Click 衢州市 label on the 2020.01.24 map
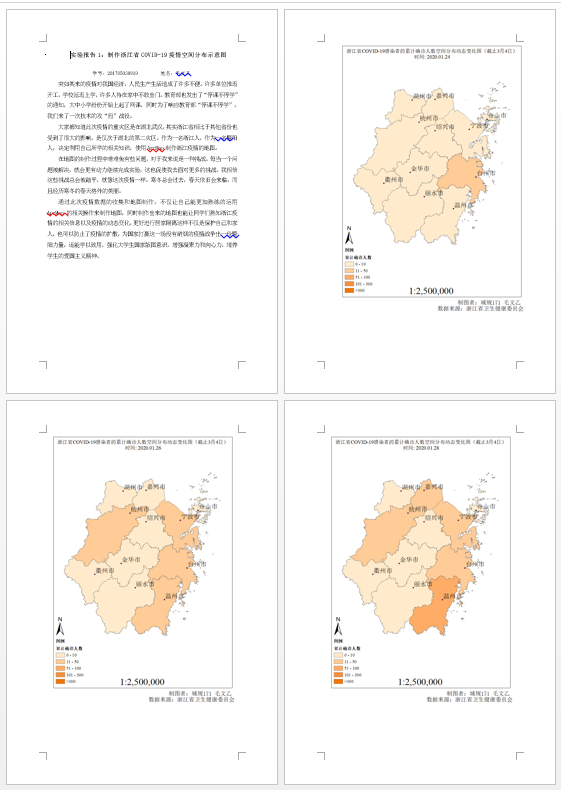561x790 pixels. [394, 179]
